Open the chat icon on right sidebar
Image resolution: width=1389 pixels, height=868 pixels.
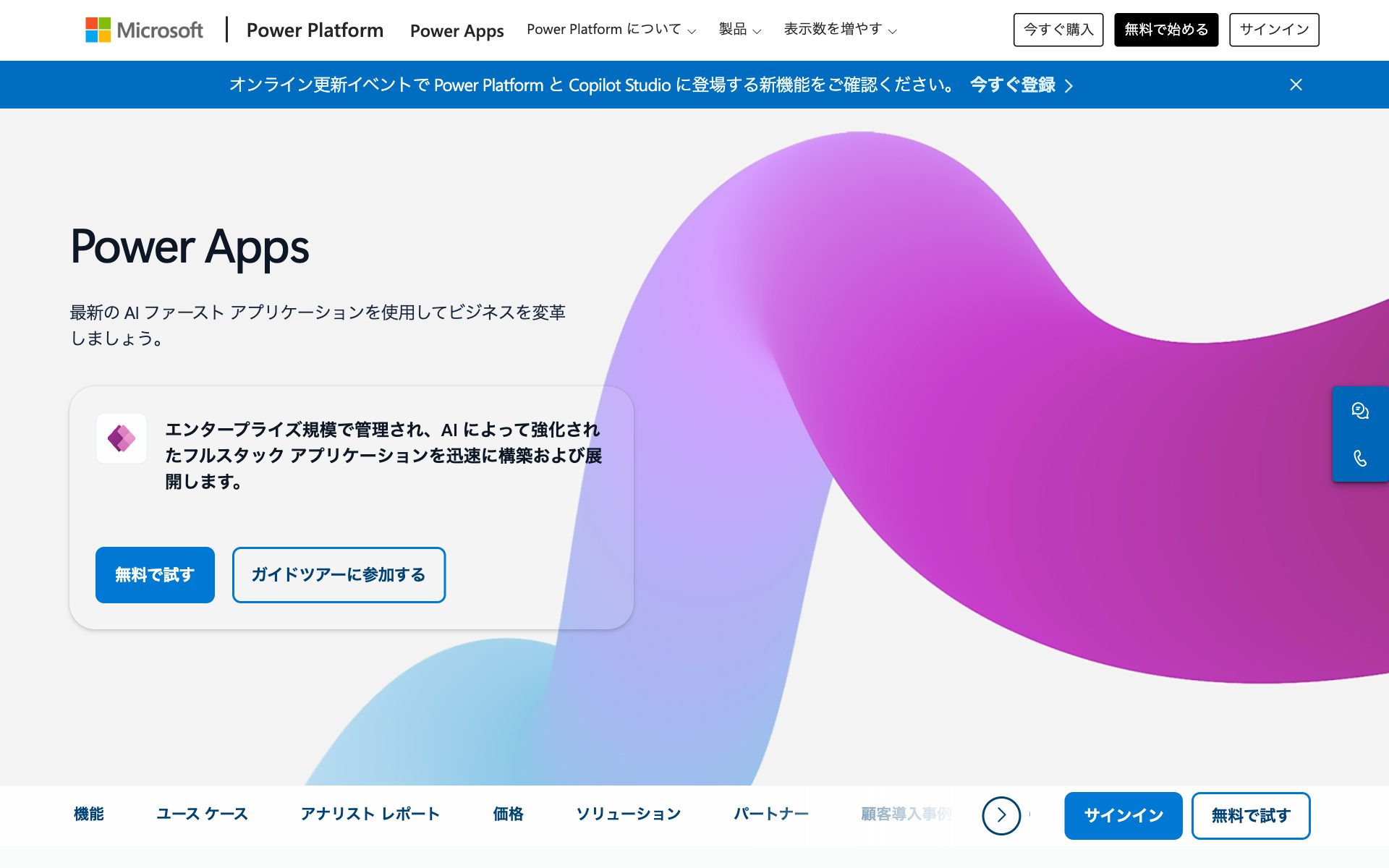[x=1360, y=411]
